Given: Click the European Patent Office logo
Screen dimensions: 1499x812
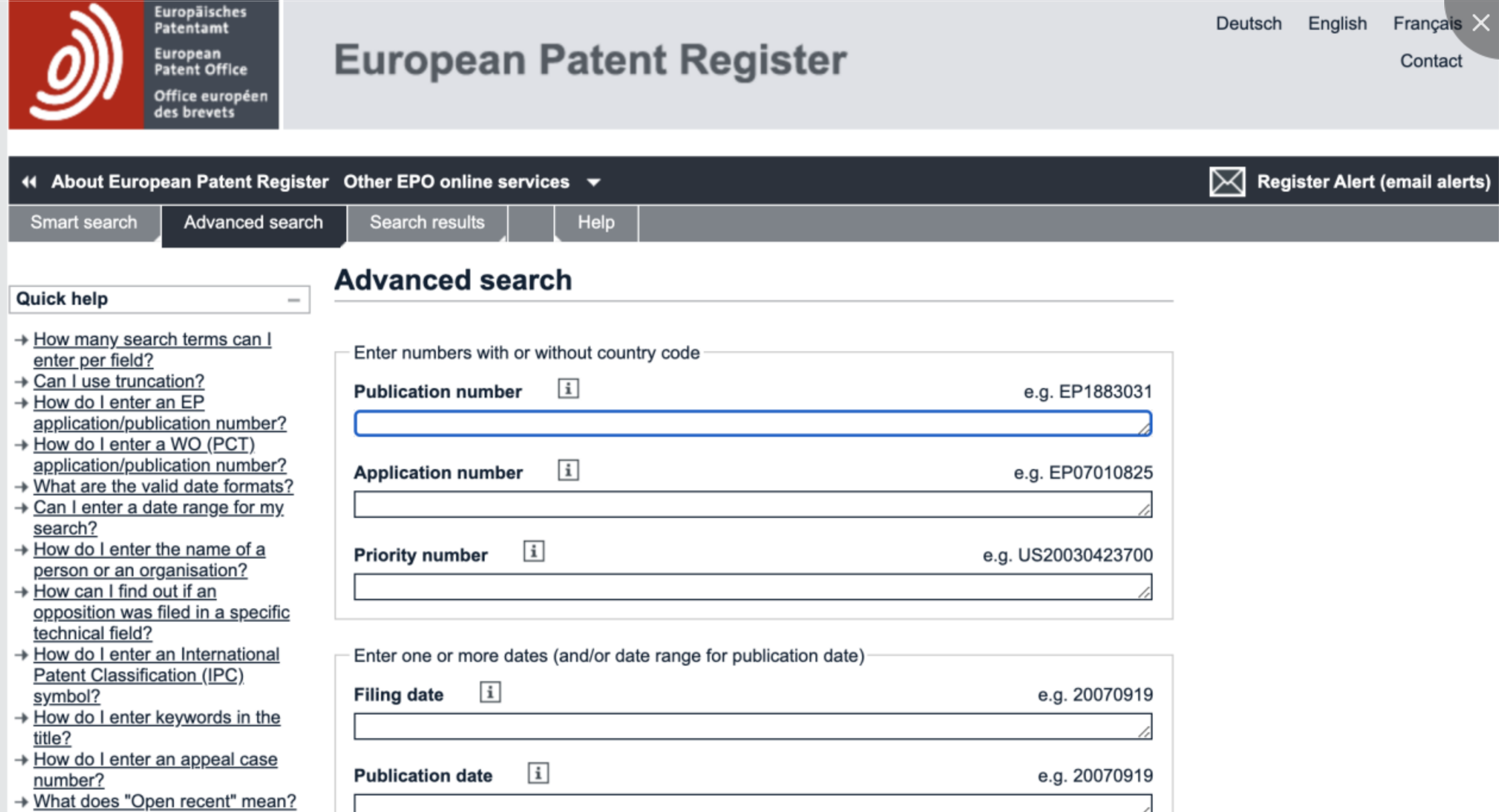Looking at the screenshot, I should (x=143, y=64).
